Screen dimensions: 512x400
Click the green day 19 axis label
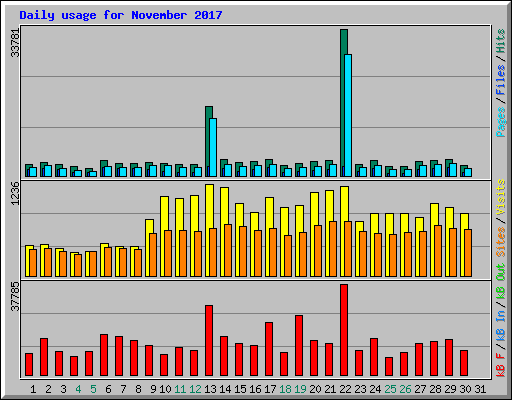300,389
